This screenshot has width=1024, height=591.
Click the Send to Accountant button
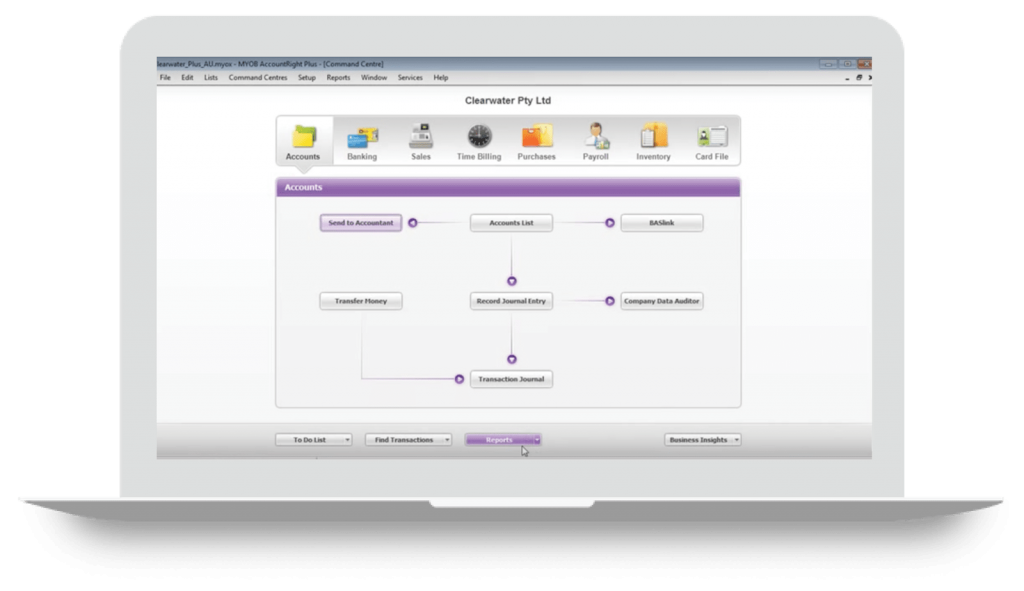click(360, 223)
